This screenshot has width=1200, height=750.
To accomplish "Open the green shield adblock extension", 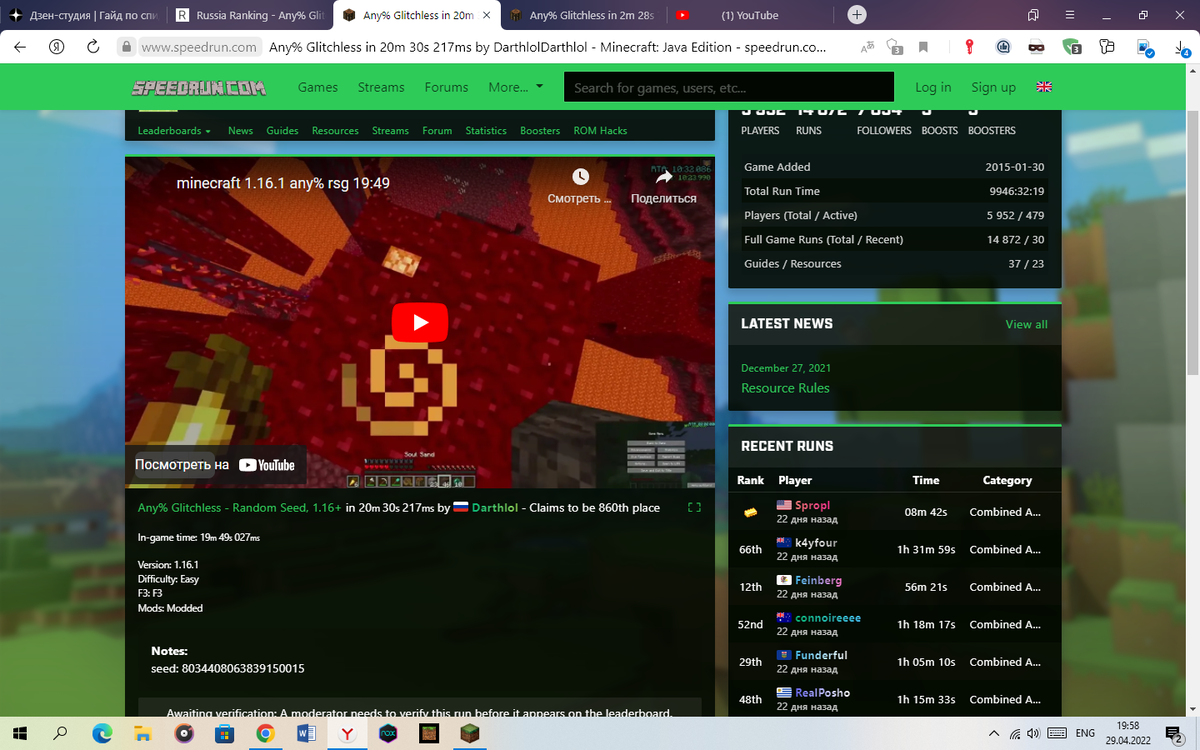I will pyautogui.click(x=1071, y=47).
